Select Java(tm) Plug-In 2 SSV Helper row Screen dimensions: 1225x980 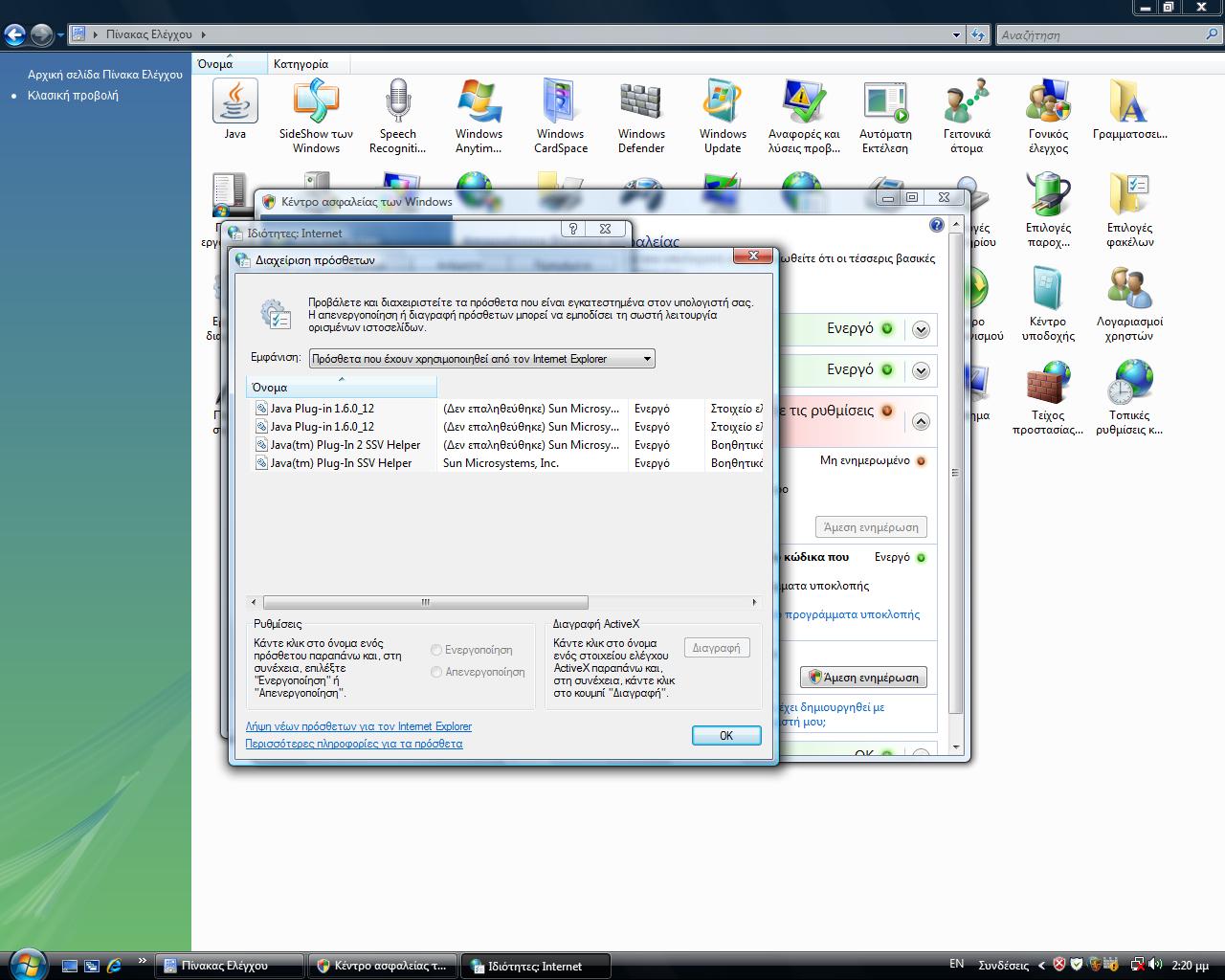click(x=507, y=445)
